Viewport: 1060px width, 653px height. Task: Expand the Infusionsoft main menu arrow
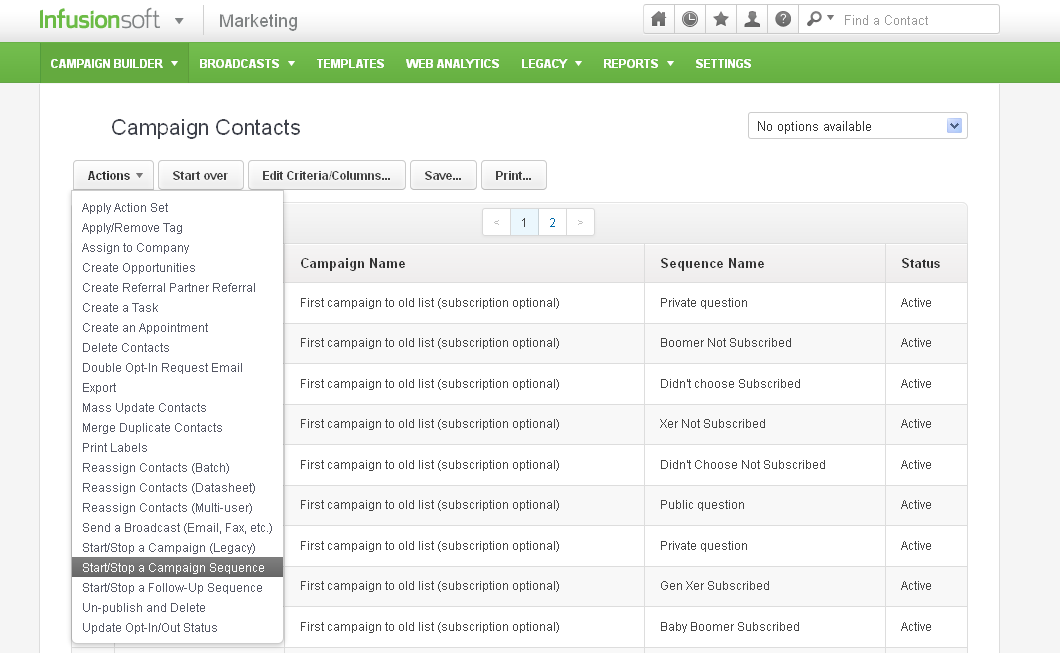[x=179, y=21]
